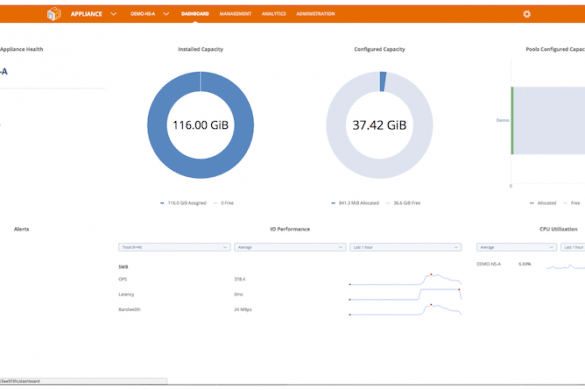The image size is (585, 390).
Task: Click the 6.69% CPU value
Action: click(x=525, y=264)
